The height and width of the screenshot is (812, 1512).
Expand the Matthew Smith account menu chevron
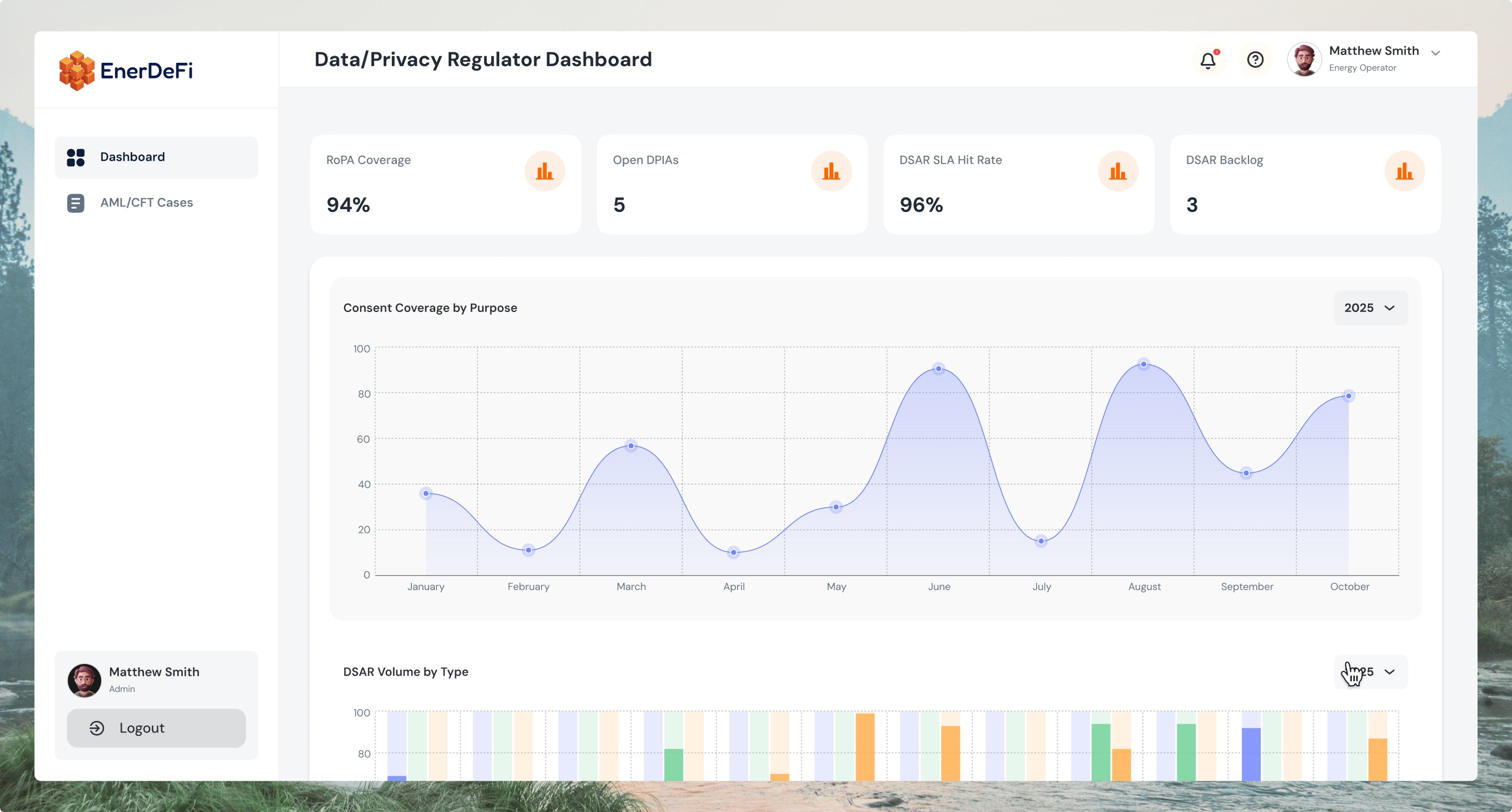[x=1435, y=53]
